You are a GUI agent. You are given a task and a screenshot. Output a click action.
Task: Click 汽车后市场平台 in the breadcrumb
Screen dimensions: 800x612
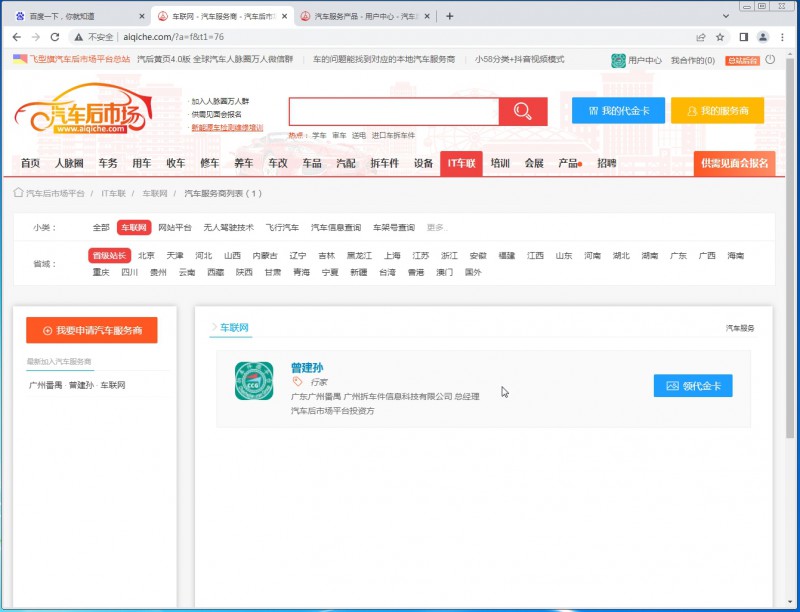(56, 193)
